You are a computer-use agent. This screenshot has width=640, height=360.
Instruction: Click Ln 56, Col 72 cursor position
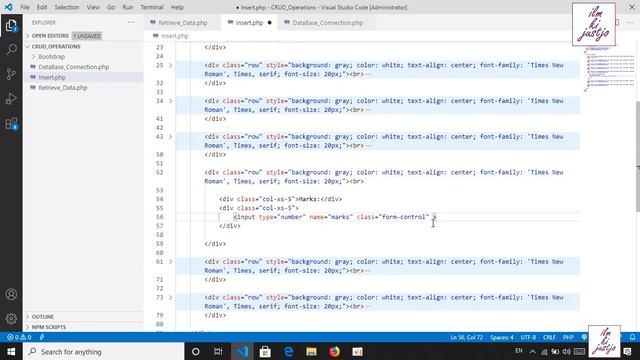tap(467, 337)
